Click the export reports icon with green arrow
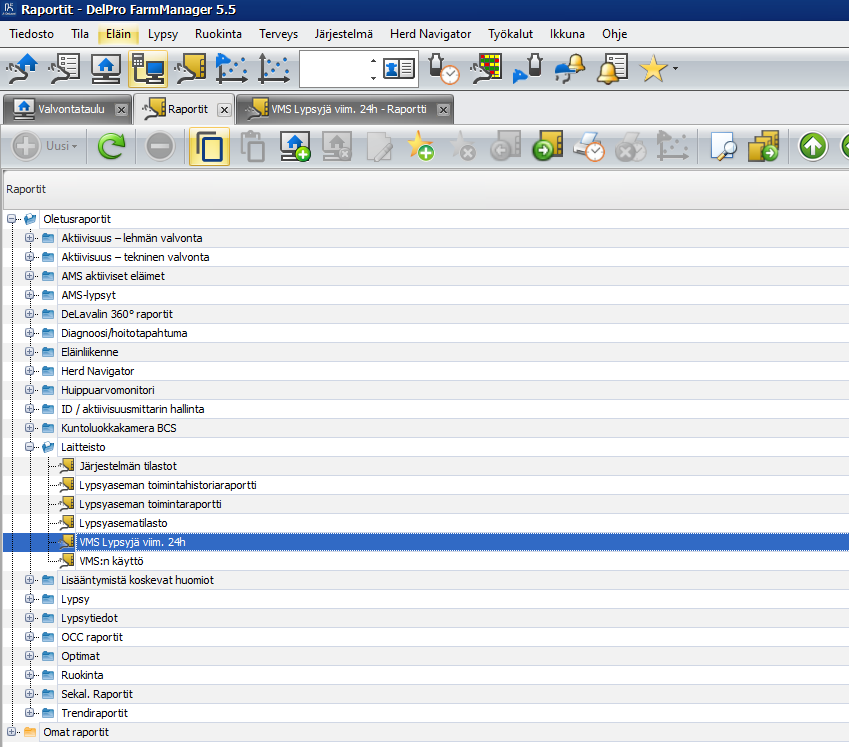The image size is (849, 747). [x=763, y=146]
